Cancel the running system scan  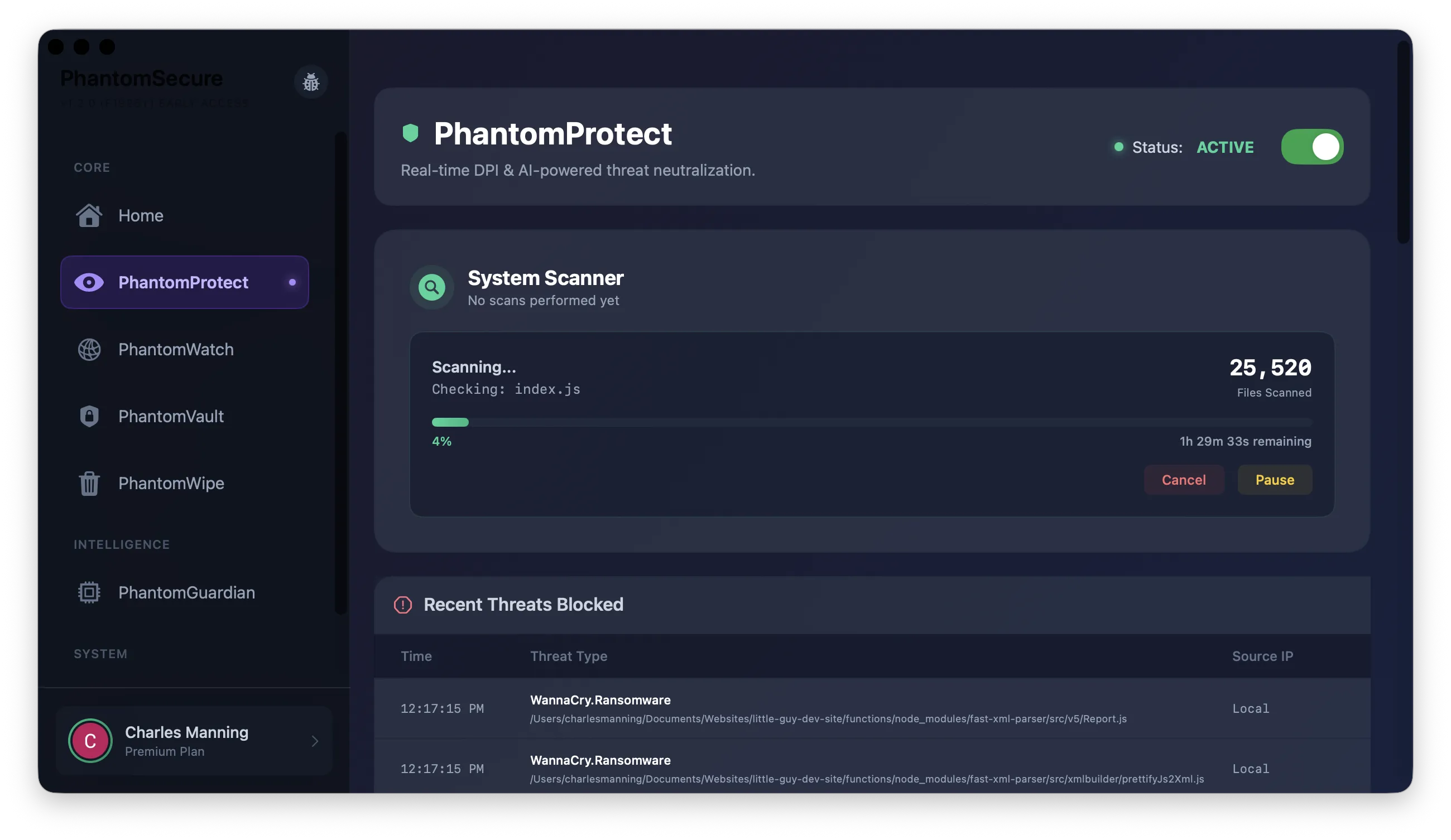[1184, 480]
